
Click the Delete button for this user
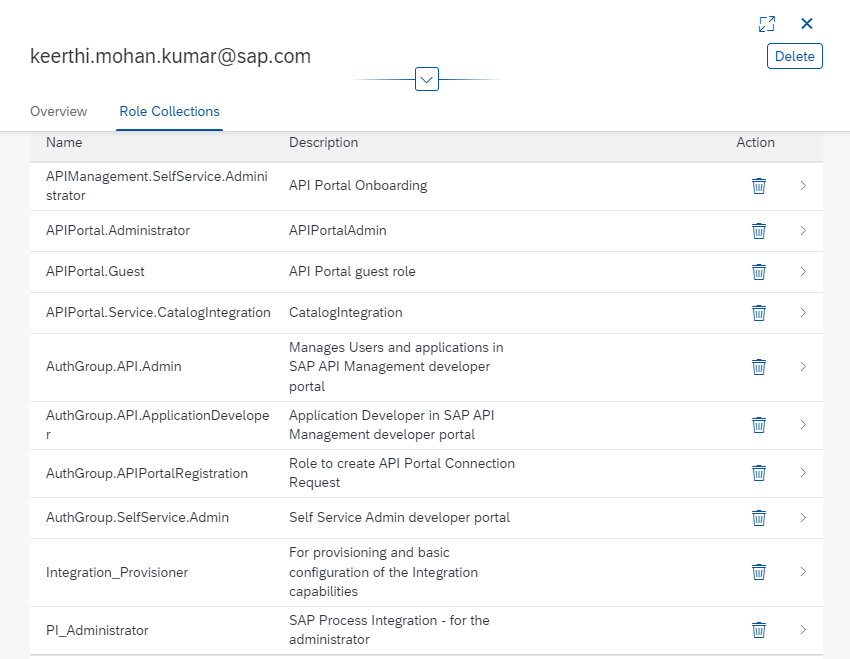(x=795, y=56)
